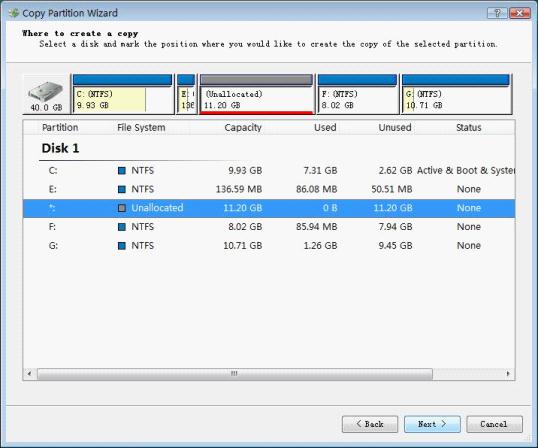Click the blue NTFS icon in G: row

tap(122, 246)
